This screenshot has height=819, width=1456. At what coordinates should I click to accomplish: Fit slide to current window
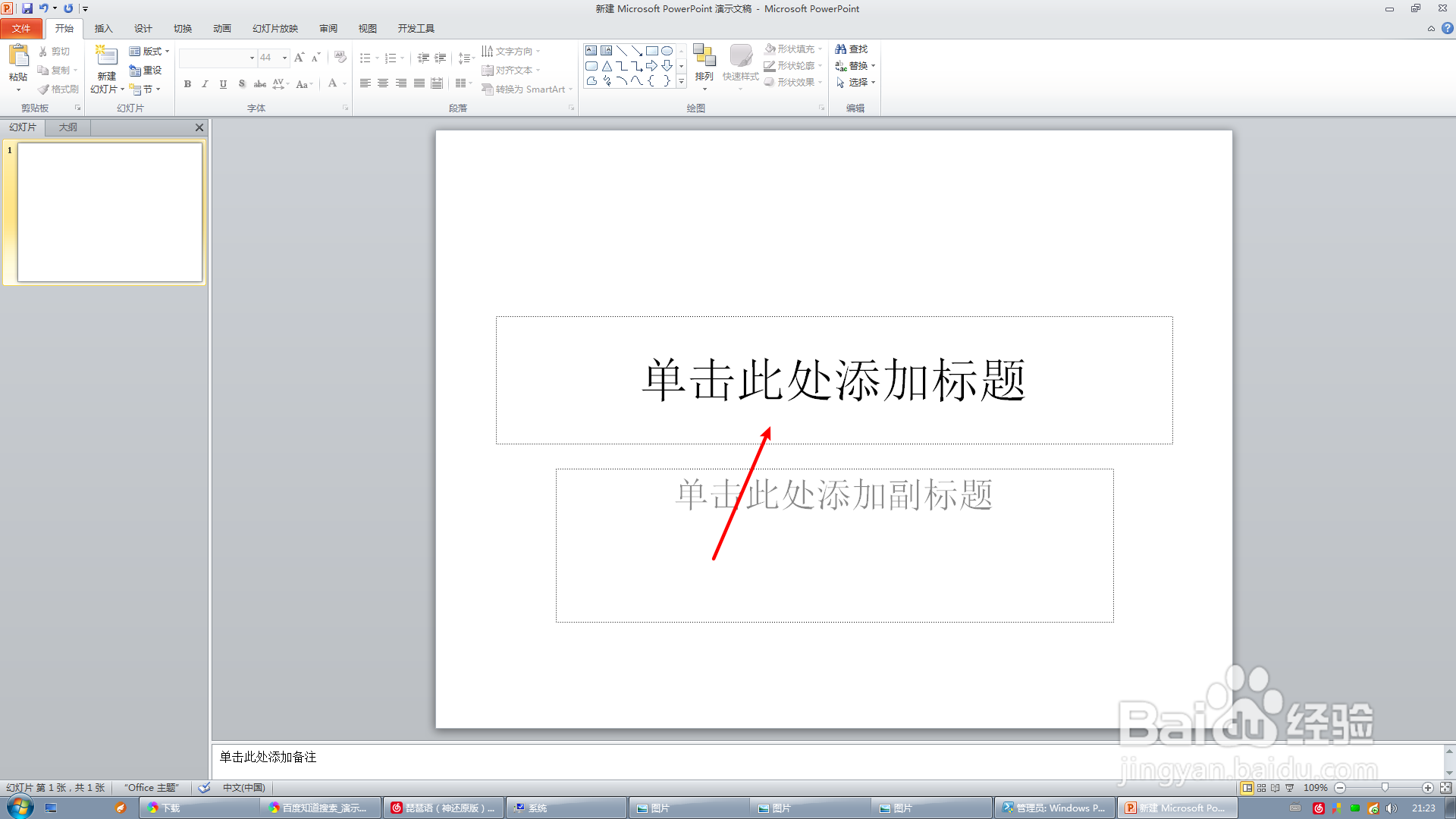pyautogui.click(x=1446, y=788)
